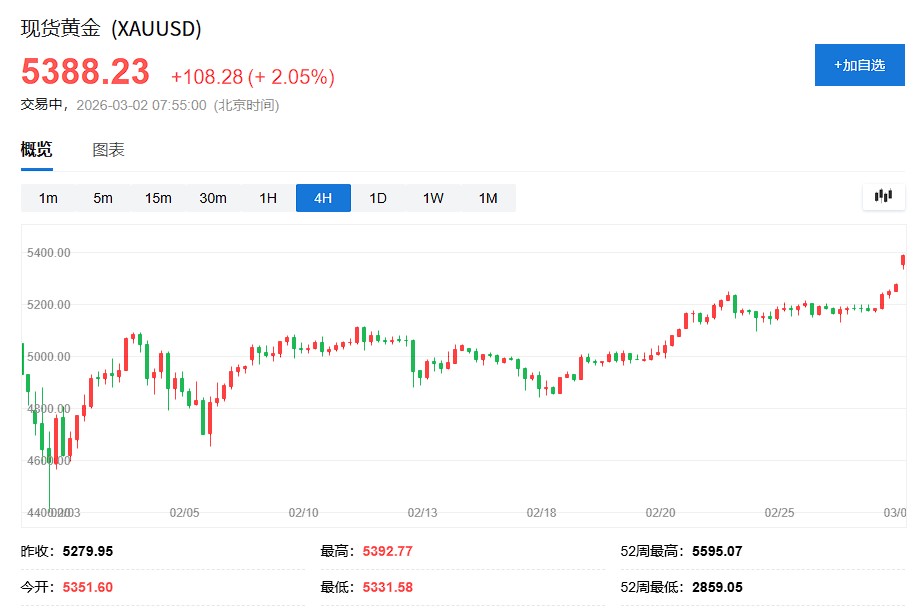Screen dimensions: 920x609
Task: Pick the 1H timeframe
Action: (x=268, y=198)
